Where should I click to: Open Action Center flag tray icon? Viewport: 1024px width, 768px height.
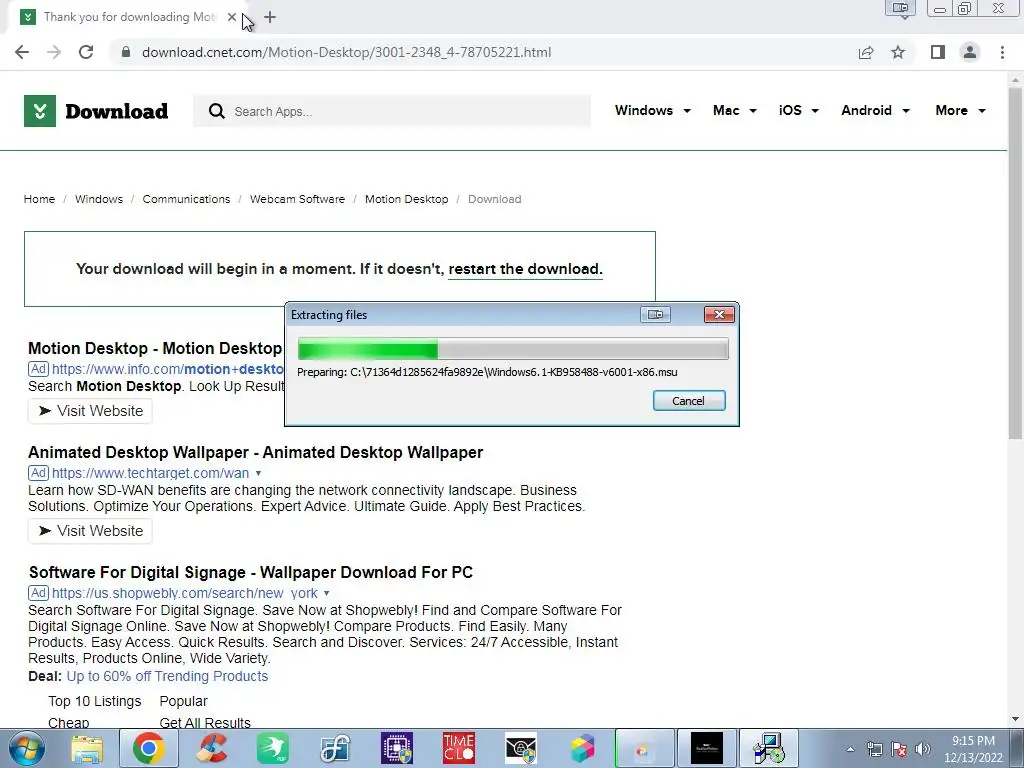coord(899,749)
